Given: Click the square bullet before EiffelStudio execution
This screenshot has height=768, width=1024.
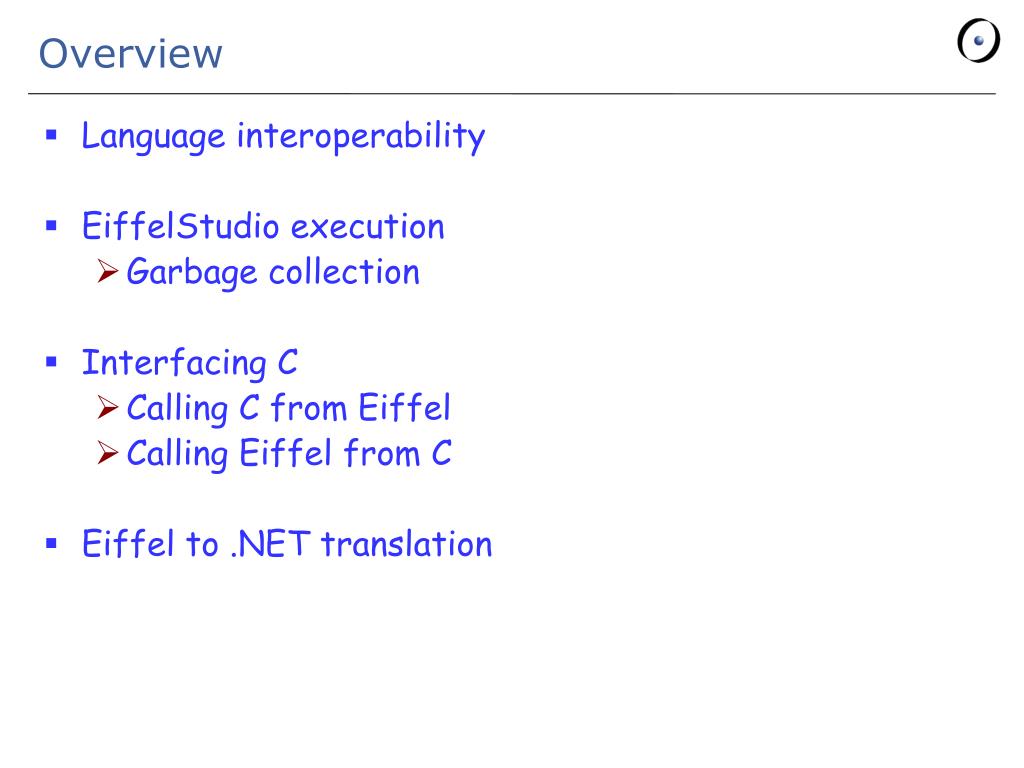Looking at the screenshot, I should 52,226.
